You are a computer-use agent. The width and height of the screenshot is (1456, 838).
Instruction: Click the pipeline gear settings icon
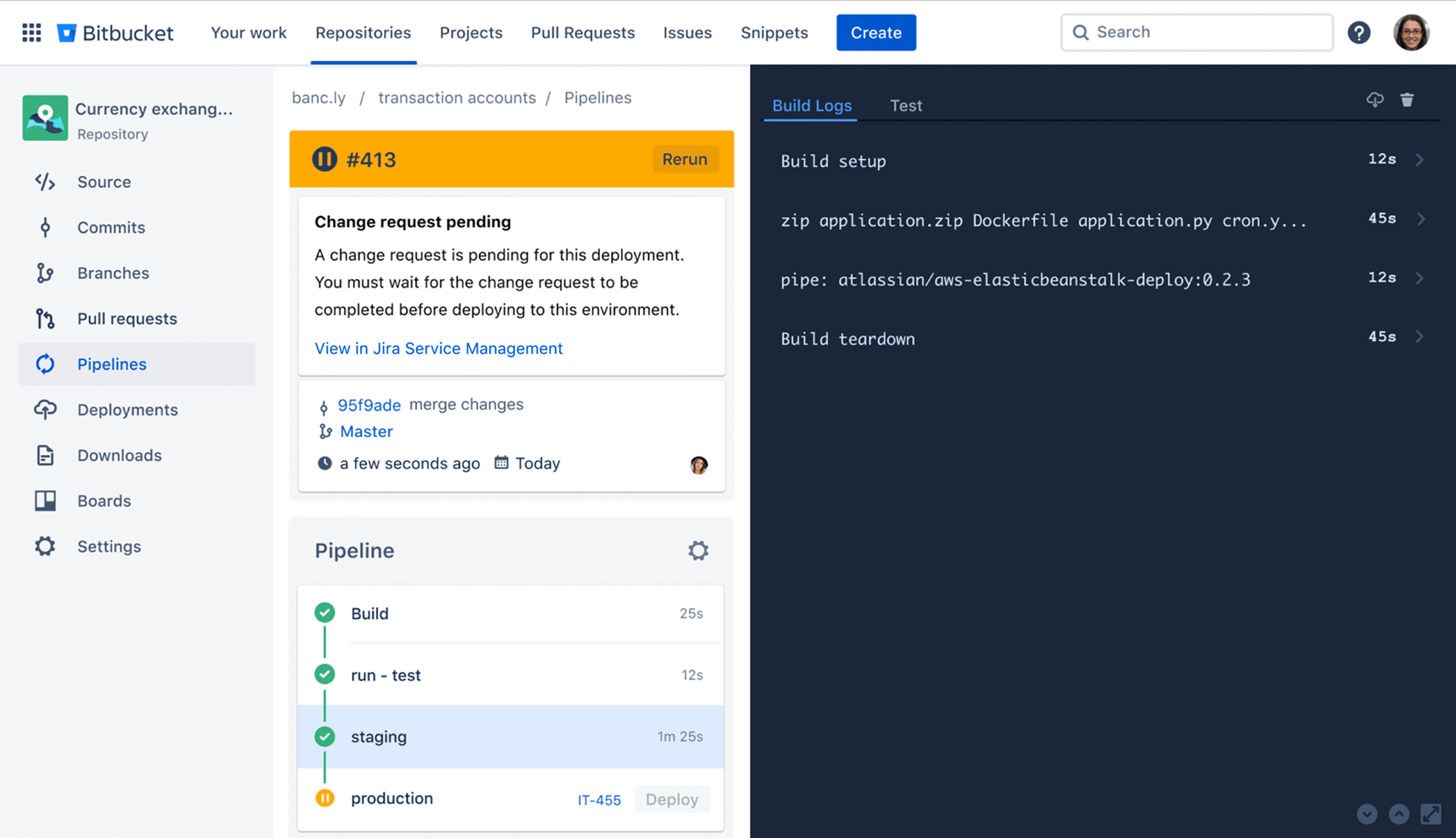(698, 550)
